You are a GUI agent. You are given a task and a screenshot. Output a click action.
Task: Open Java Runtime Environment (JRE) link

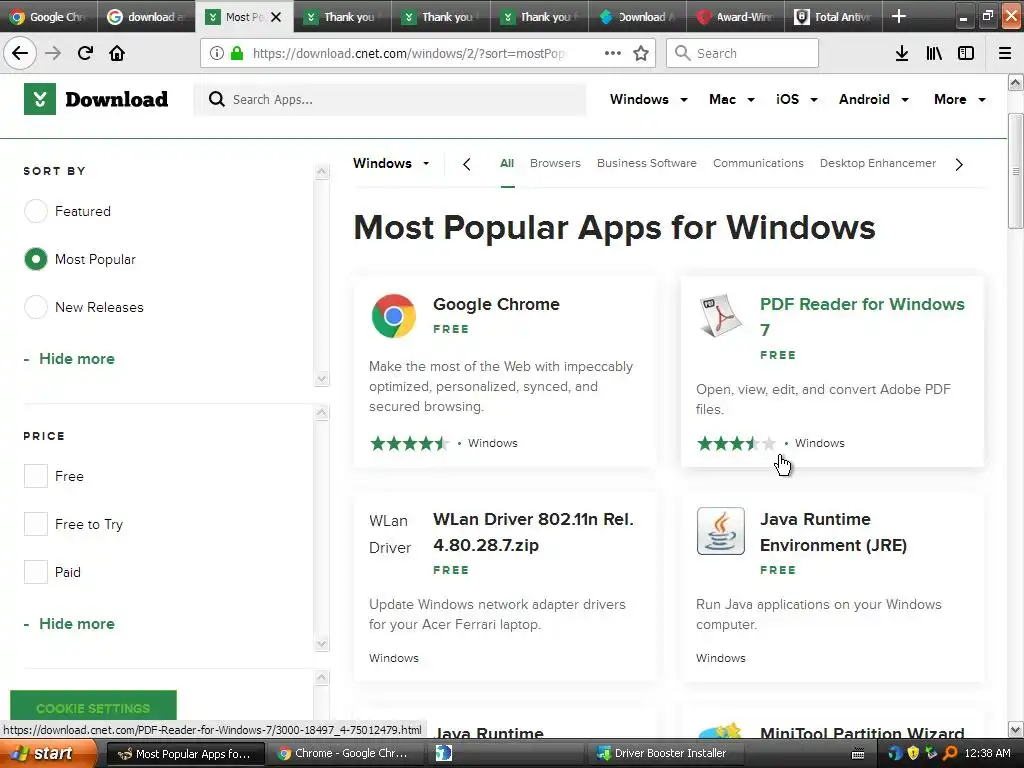[833, 532]
